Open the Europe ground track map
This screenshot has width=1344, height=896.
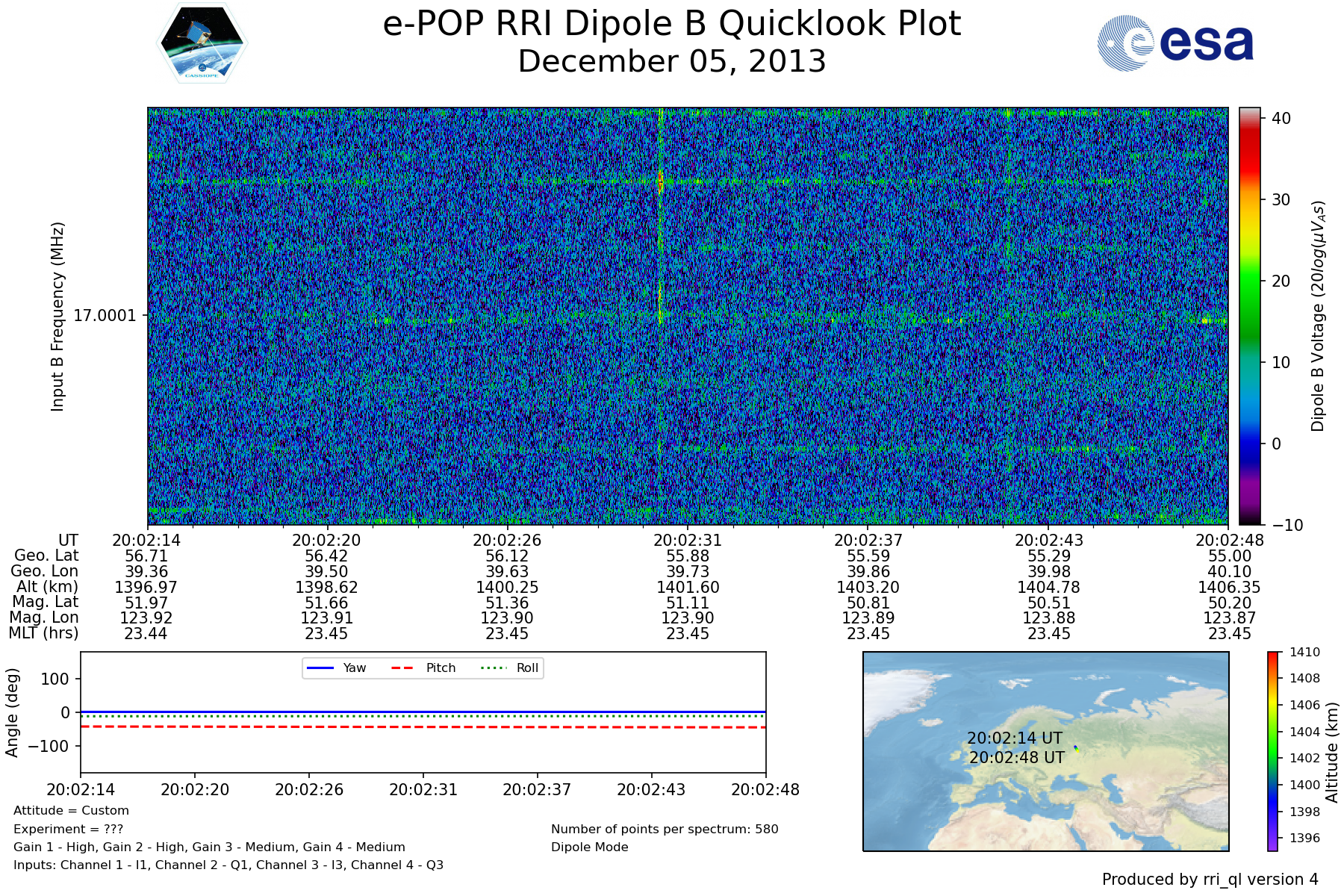pos(1045,751)
